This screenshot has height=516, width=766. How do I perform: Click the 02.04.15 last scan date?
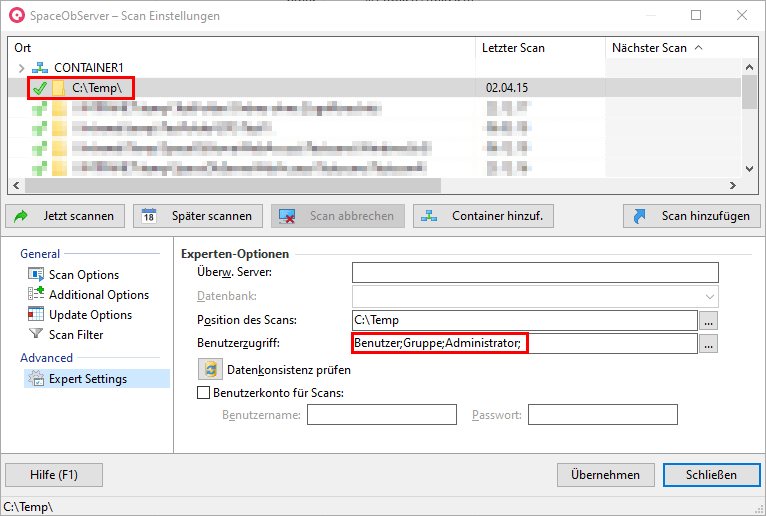pyautogui.click(x=507, y=88)
